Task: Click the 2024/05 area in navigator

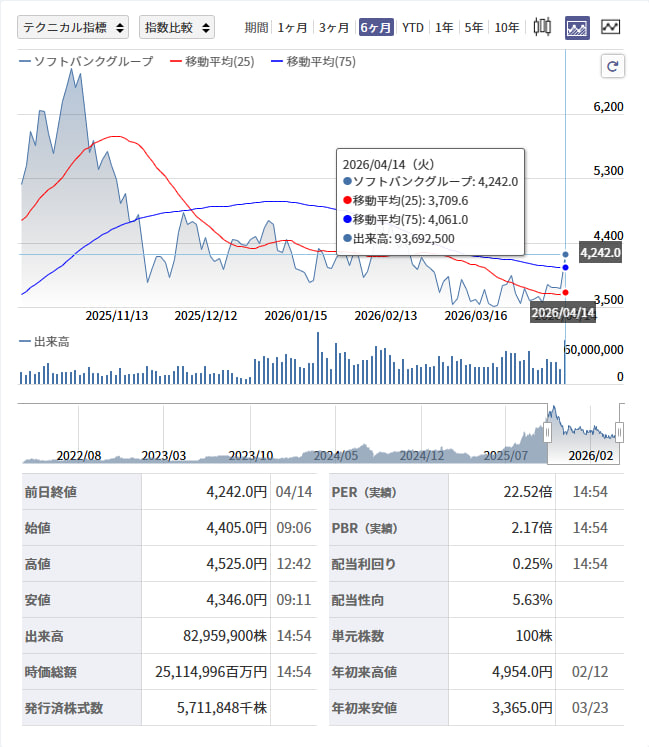Action: [335, 455]
